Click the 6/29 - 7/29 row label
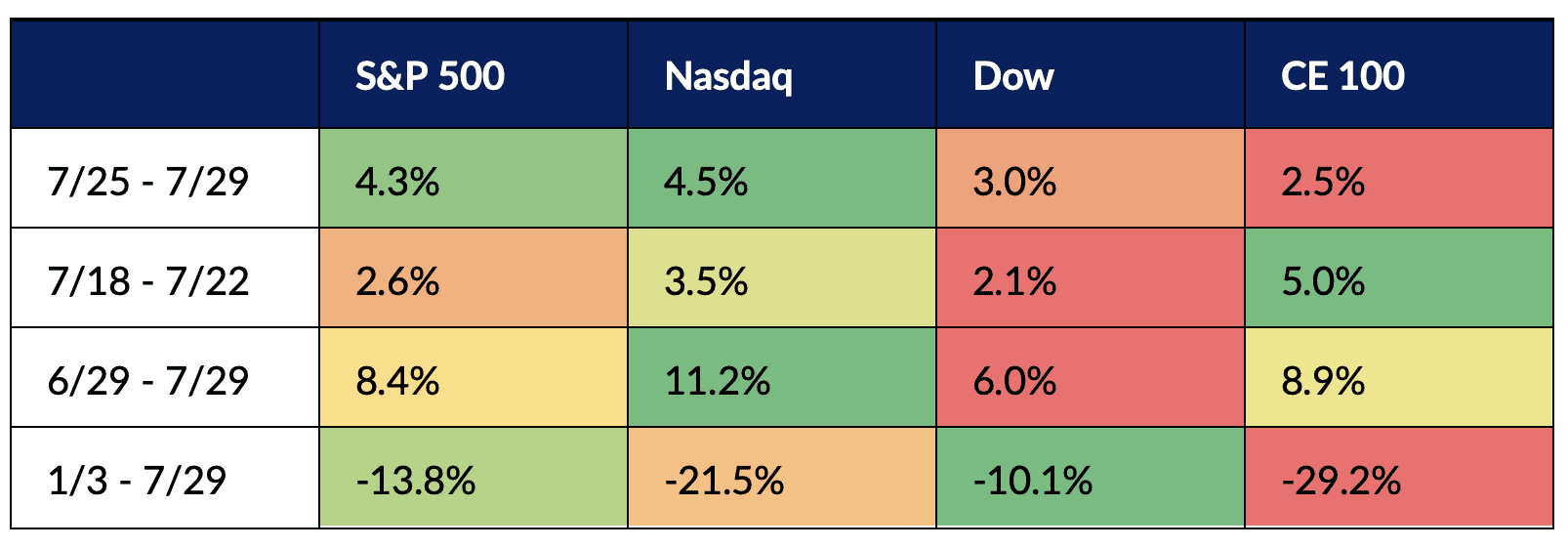Image resolution: width=1568 pixels, height=549 pixels. coord(148,380)
